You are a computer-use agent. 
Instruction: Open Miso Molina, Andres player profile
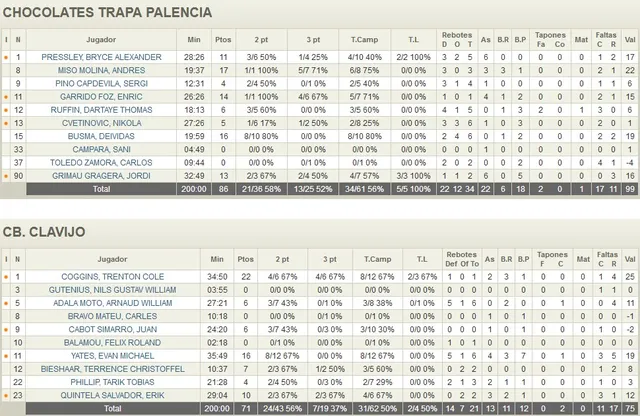pos(101,71)
